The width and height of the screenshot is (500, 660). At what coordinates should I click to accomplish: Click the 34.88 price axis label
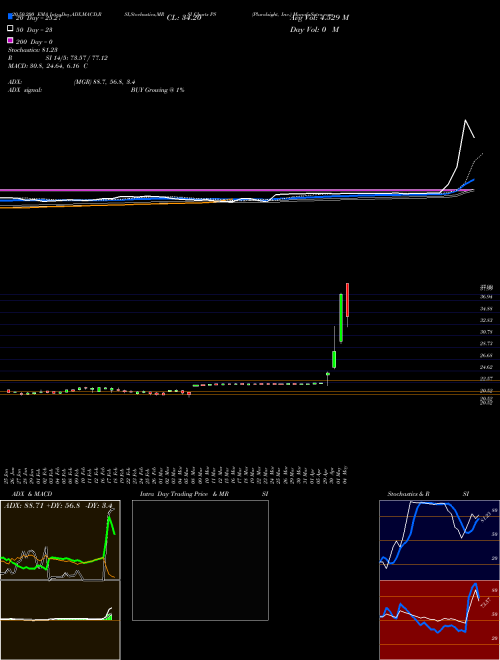coord(487,309)
